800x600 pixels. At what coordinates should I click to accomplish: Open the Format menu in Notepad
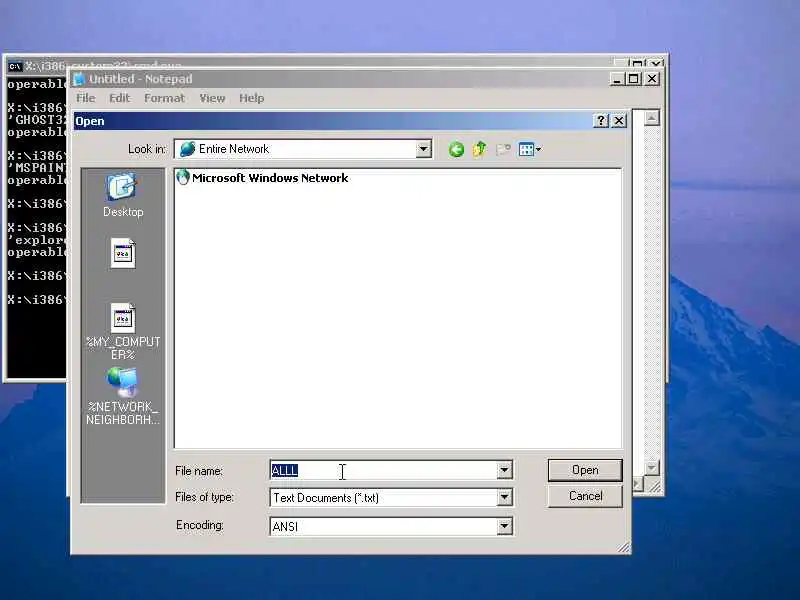pos(164,98)
